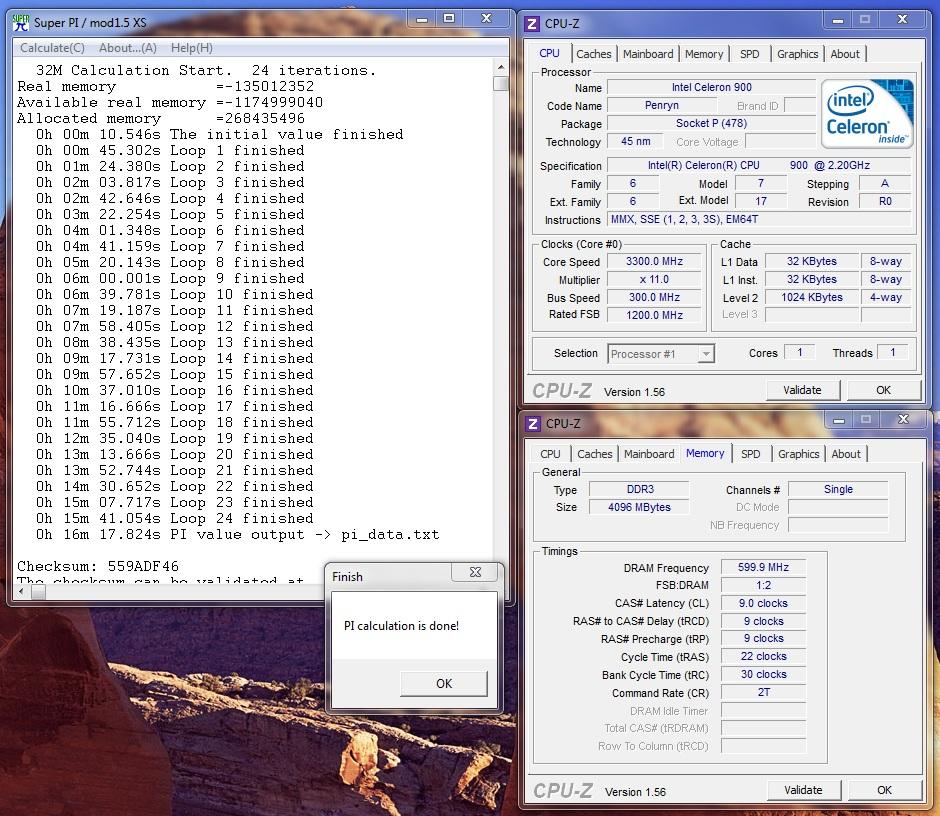
Task: Click the FSB:DRAM value 1:2
Action: click(x=763, y=585)
